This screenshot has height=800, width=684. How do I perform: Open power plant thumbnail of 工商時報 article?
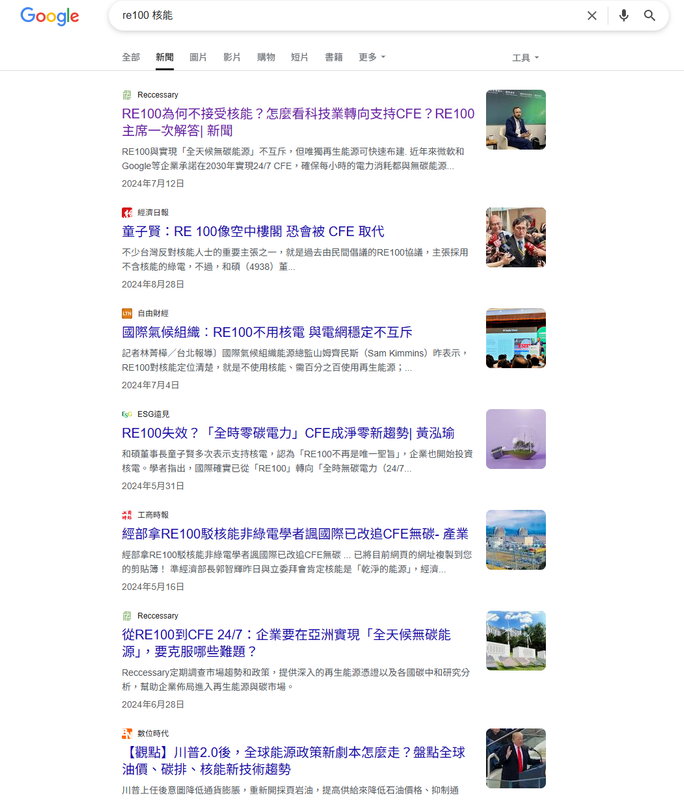(x=516, y=540)
